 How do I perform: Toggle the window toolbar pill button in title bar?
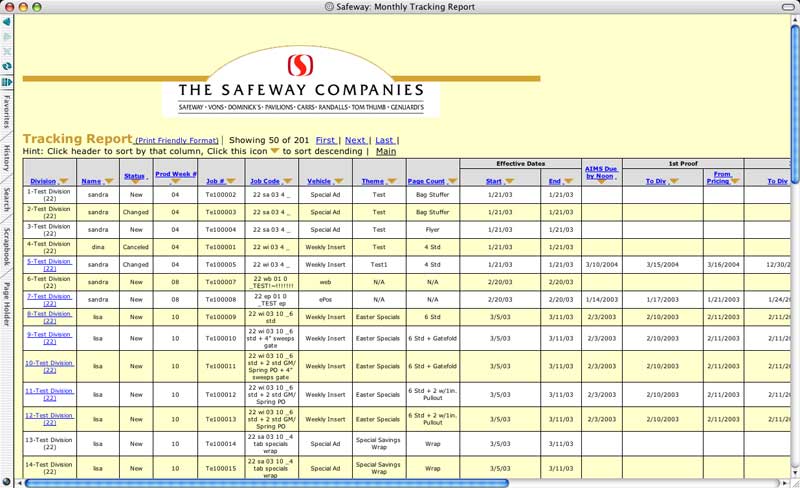(788, 7)
